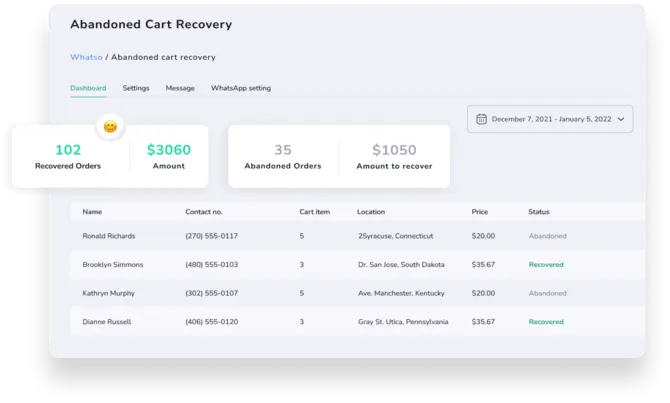Click the Price column header

479,212
